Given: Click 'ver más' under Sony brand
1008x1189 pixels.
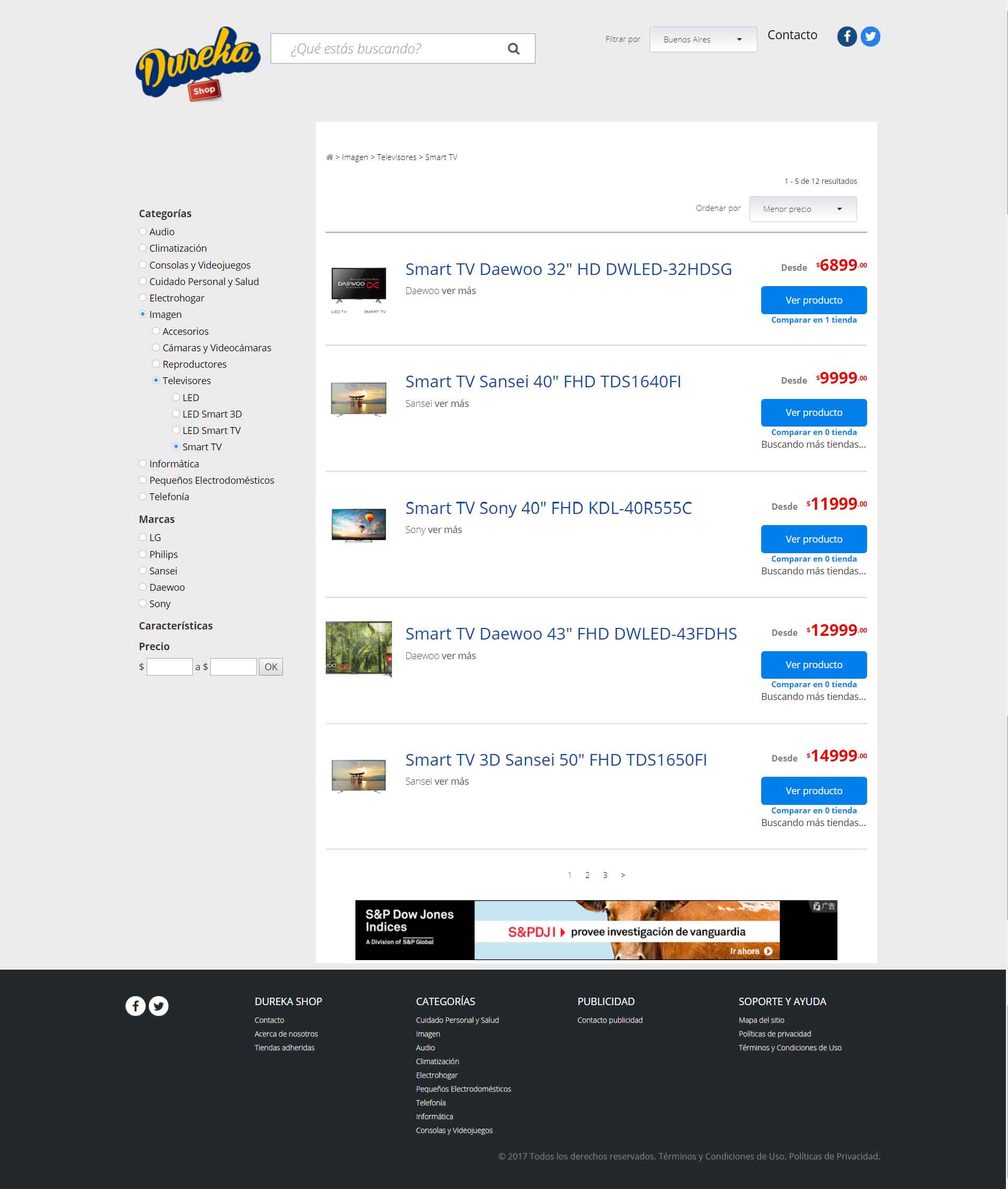Looking at the screenshot, I should click(444, 530).
